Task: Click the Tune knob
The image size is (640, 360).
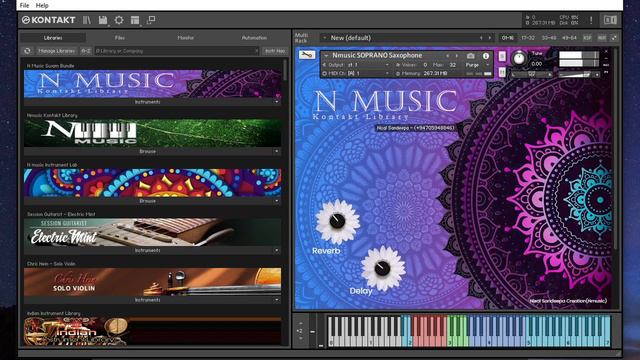Action: tap(519, 58)
